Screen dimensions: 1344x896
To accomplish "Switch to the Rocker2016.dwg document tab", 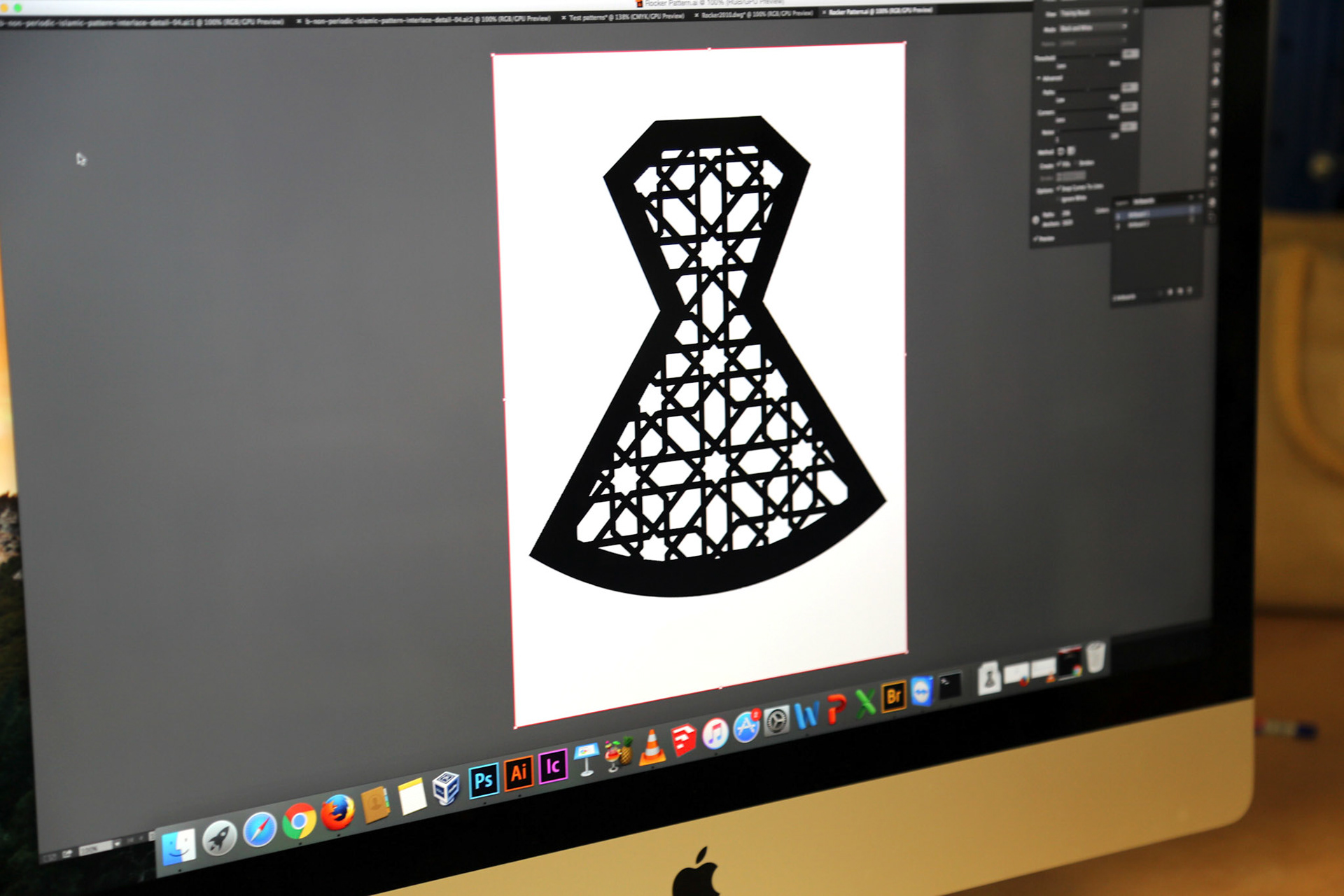I will [755, 14].
